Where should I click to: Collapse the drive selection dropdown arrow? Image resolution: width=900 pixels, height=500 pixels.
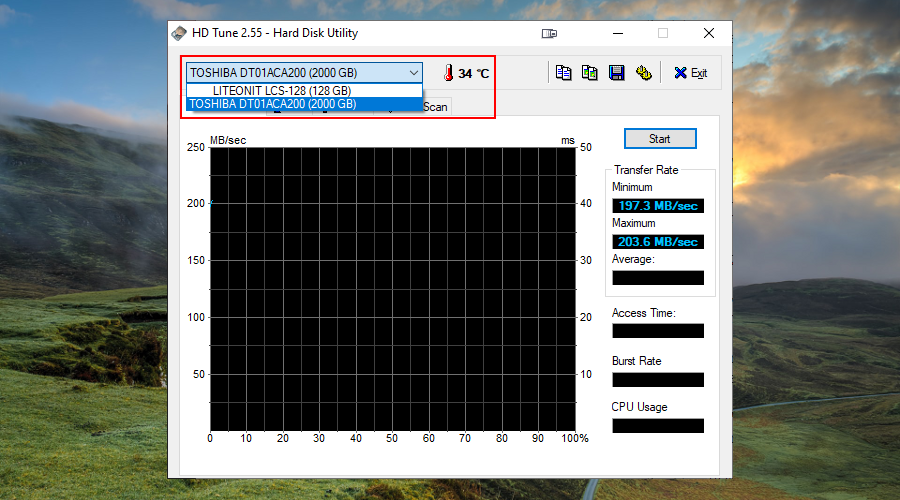click(x=413, y=73)
